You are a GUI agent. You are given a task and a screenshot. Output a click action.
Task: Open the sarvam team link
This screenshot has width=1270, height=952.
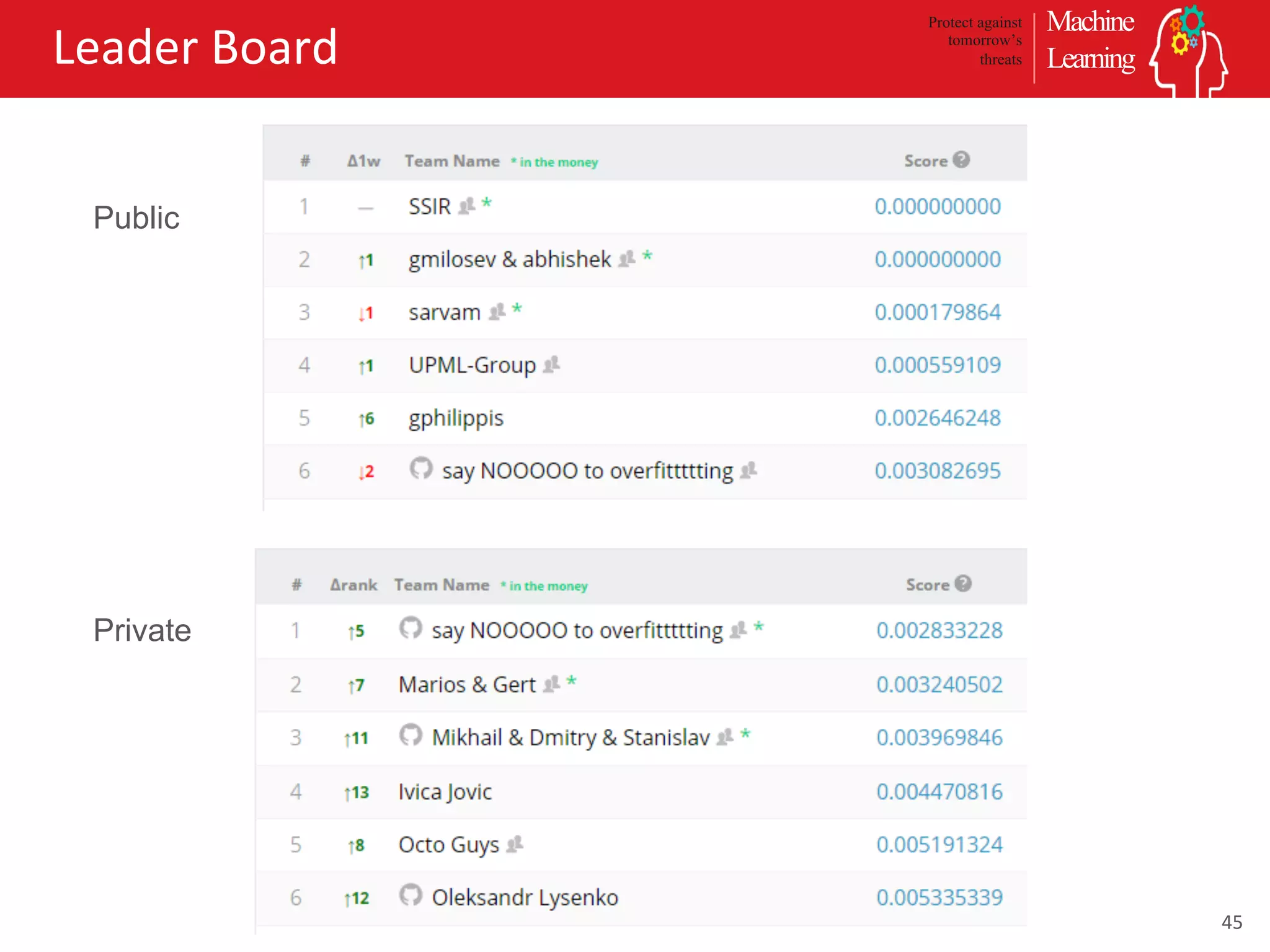coord(445,312)
